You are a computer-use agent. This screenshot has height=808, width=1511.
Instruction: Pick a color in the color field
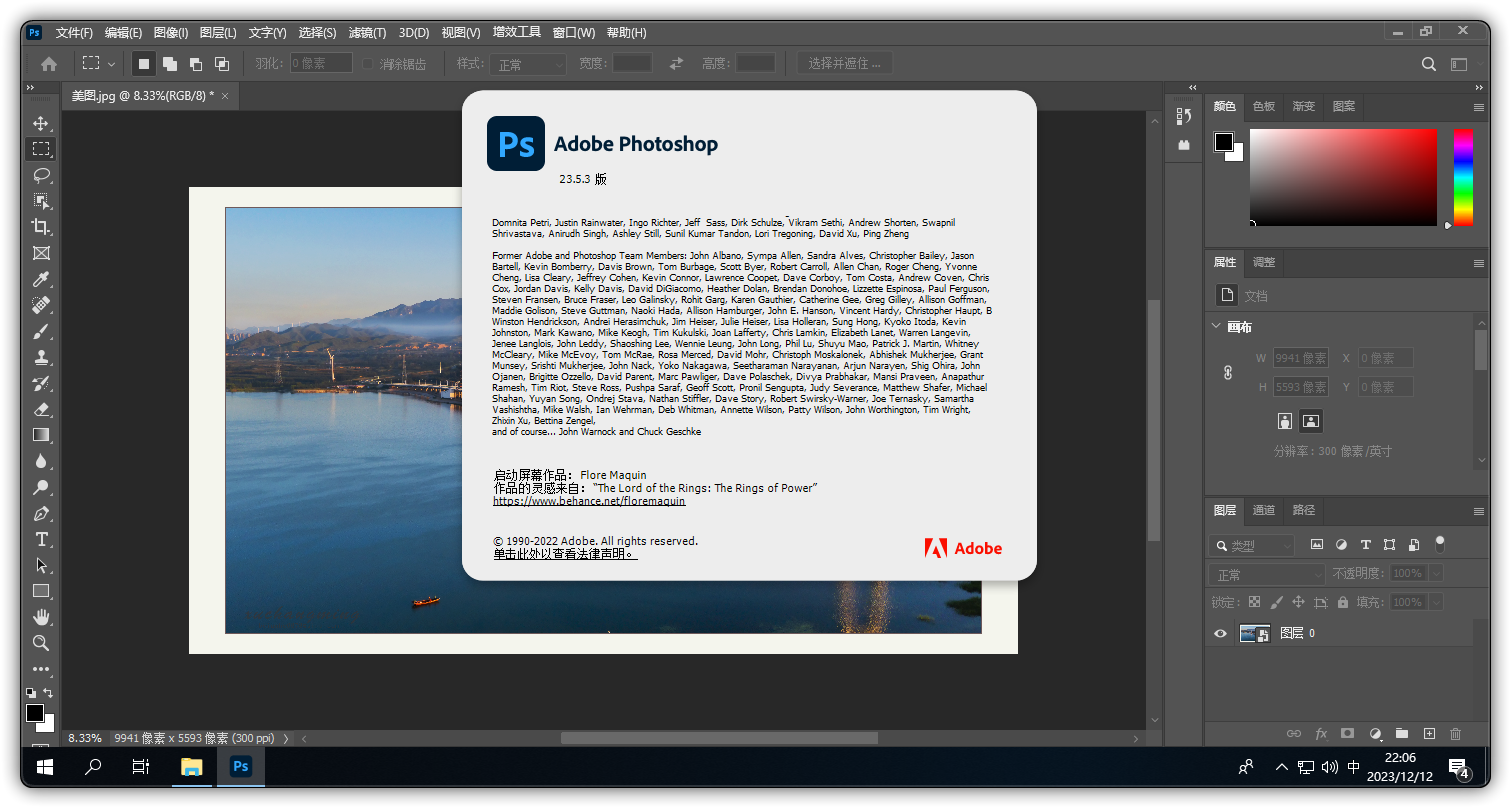pyautogui.click(x=1343, y=176)
